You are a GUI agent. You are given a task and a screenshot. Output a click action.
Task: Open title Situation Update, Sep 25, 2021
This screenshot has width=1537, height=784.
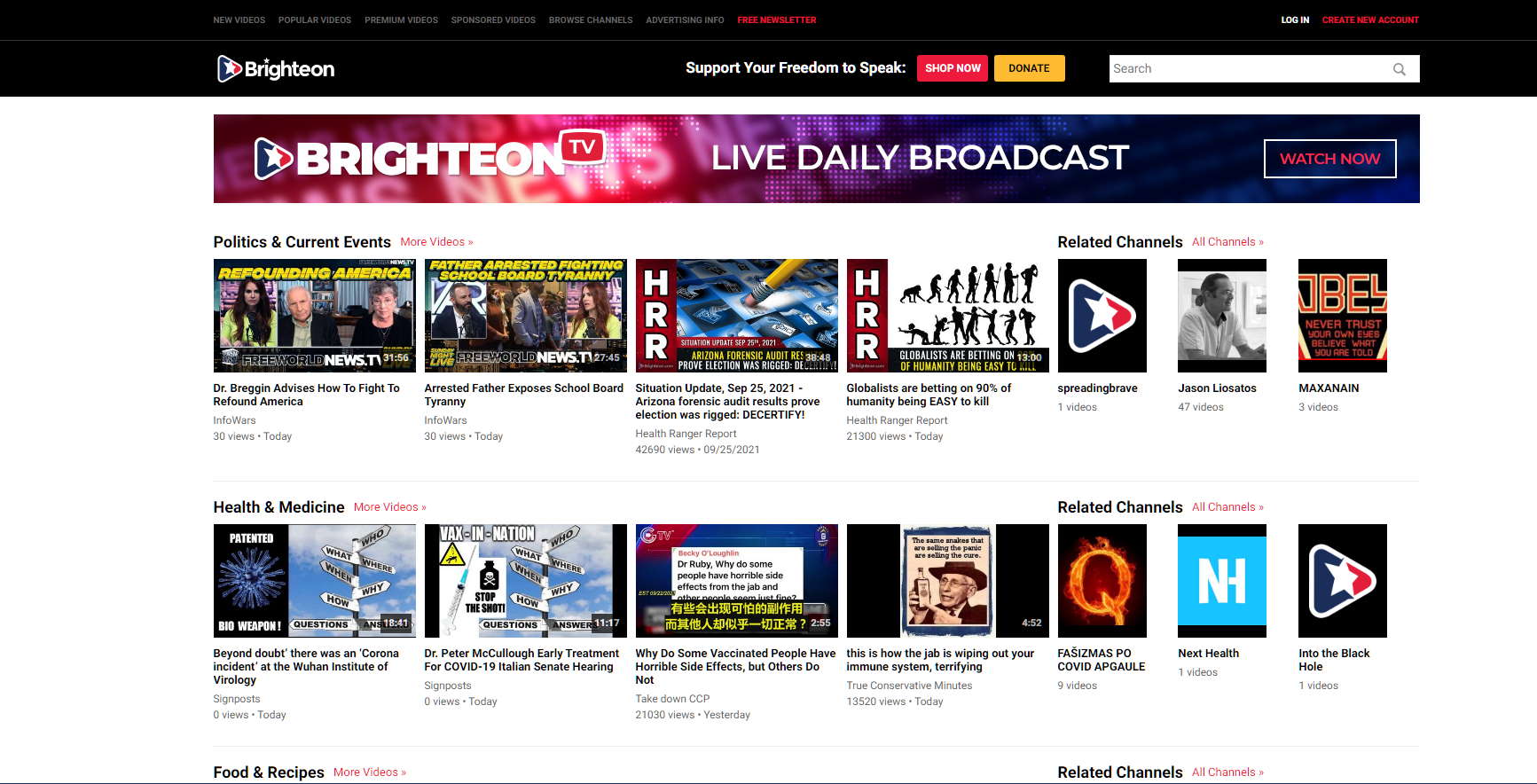[x=727, y=401]
